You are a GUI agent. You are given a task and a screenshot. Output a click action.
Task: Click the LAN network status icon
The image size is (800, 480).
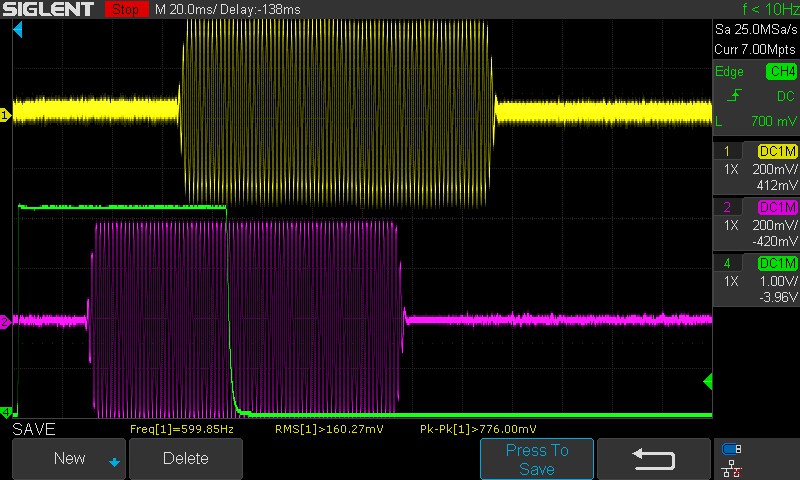731,468
